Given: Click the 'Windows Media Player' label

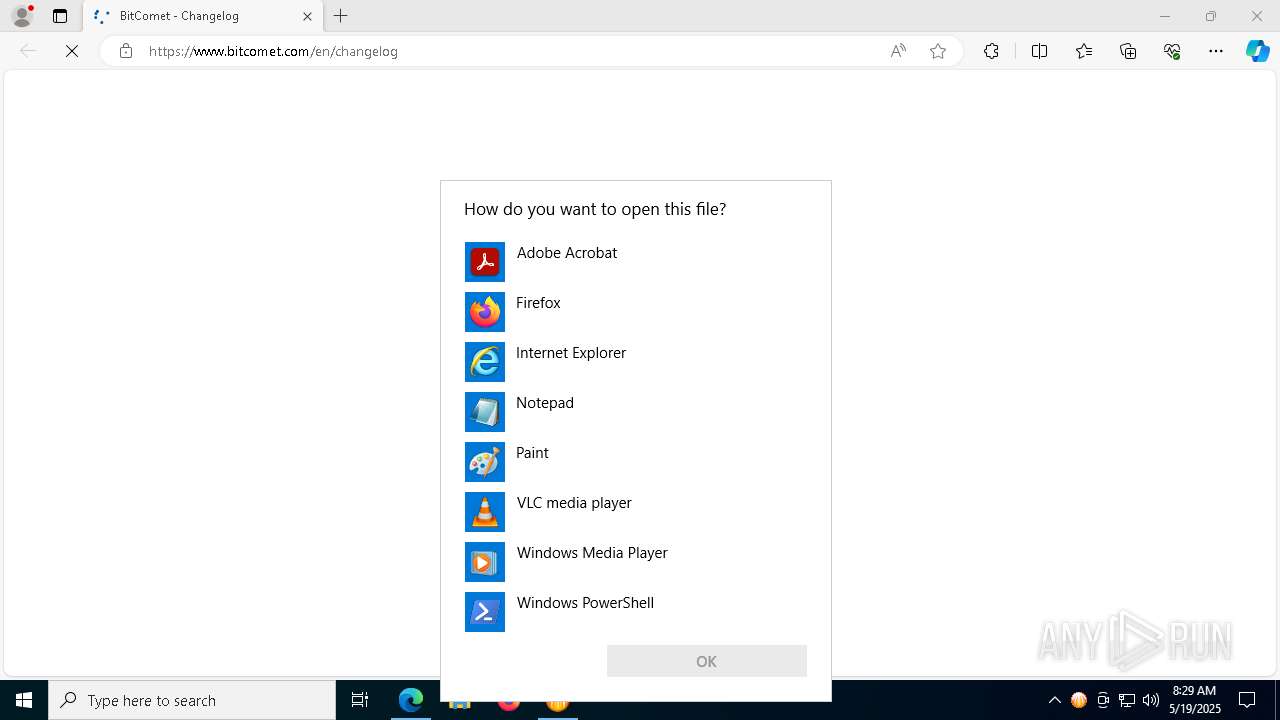Looking at the screenshot, I should pyautogui.click(x=592, y=553).
